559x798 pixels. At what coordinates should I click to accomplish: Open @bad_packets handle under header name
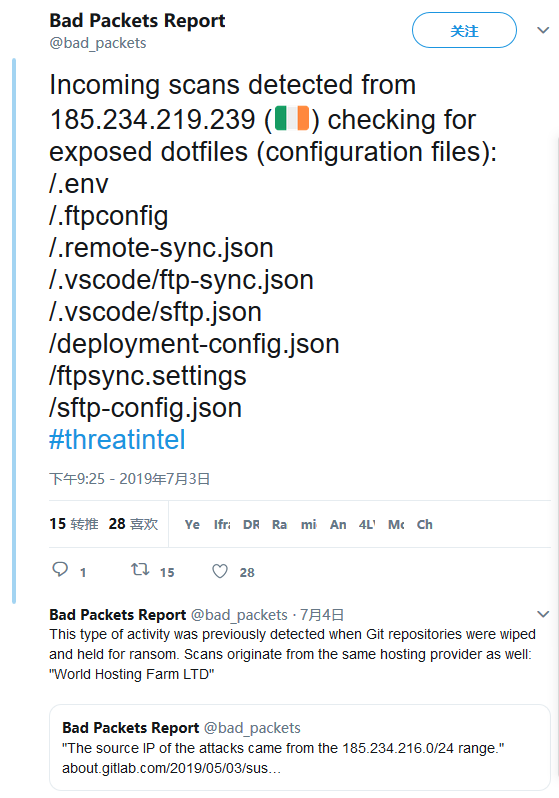click(x=98, y=43)
